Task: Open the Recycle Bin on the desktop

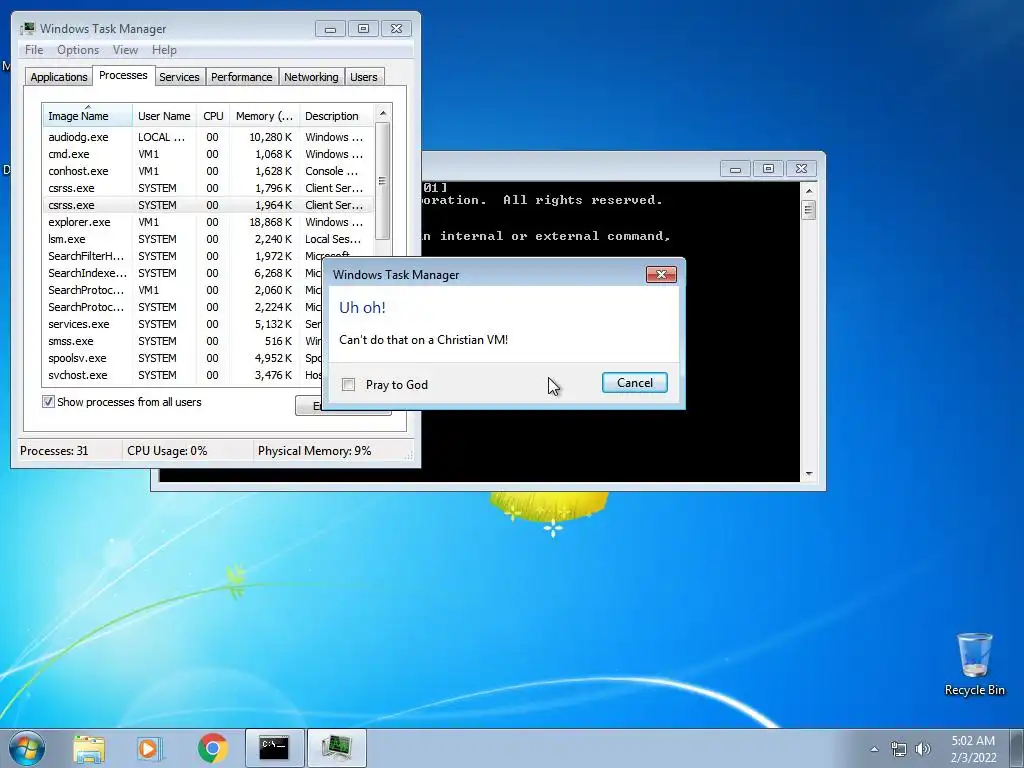Action: point(974,664)
